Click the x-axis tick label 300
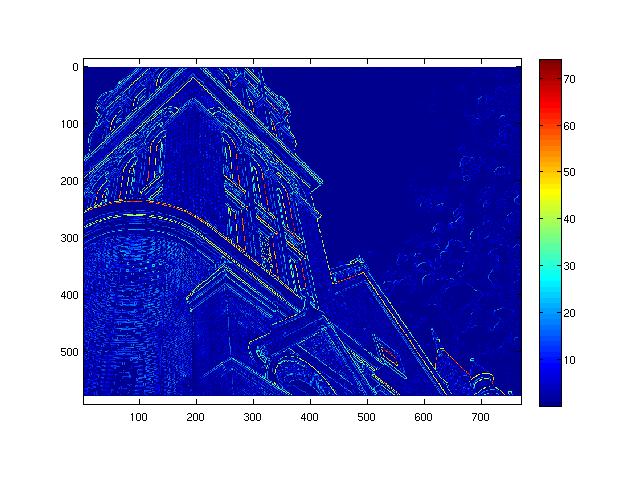 pyautogui.click(x=253, y=417)
